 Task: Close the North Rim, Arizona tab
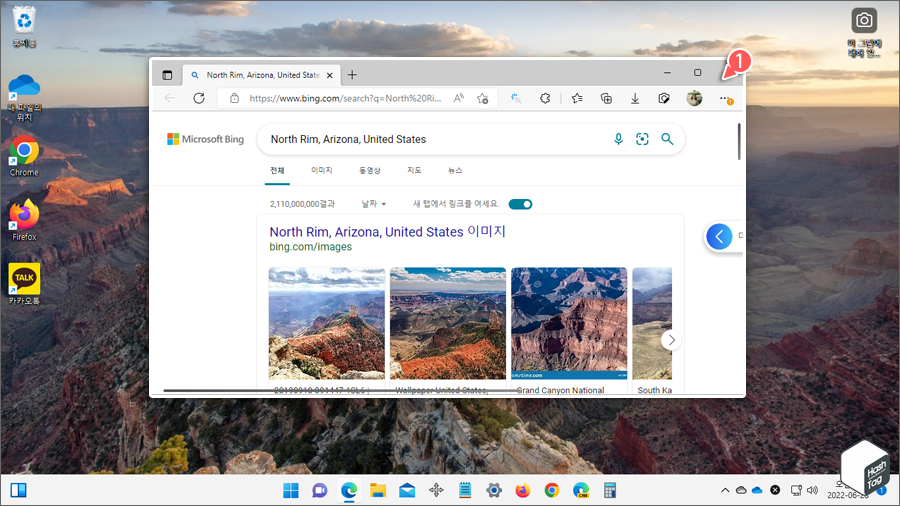(x=329, y=75)
